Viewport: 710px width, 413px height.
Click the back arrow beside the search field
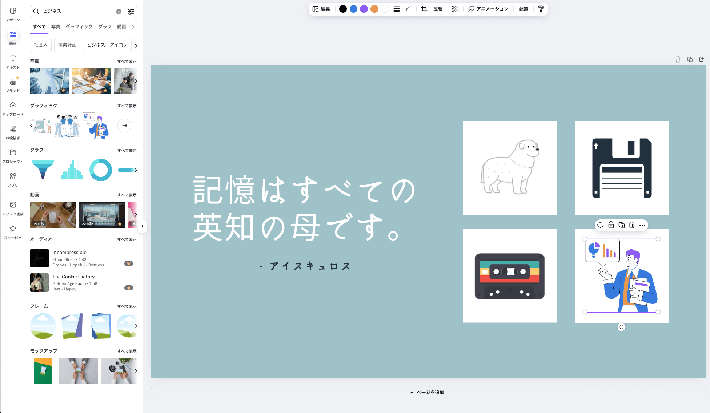click(x=35, y=11)
